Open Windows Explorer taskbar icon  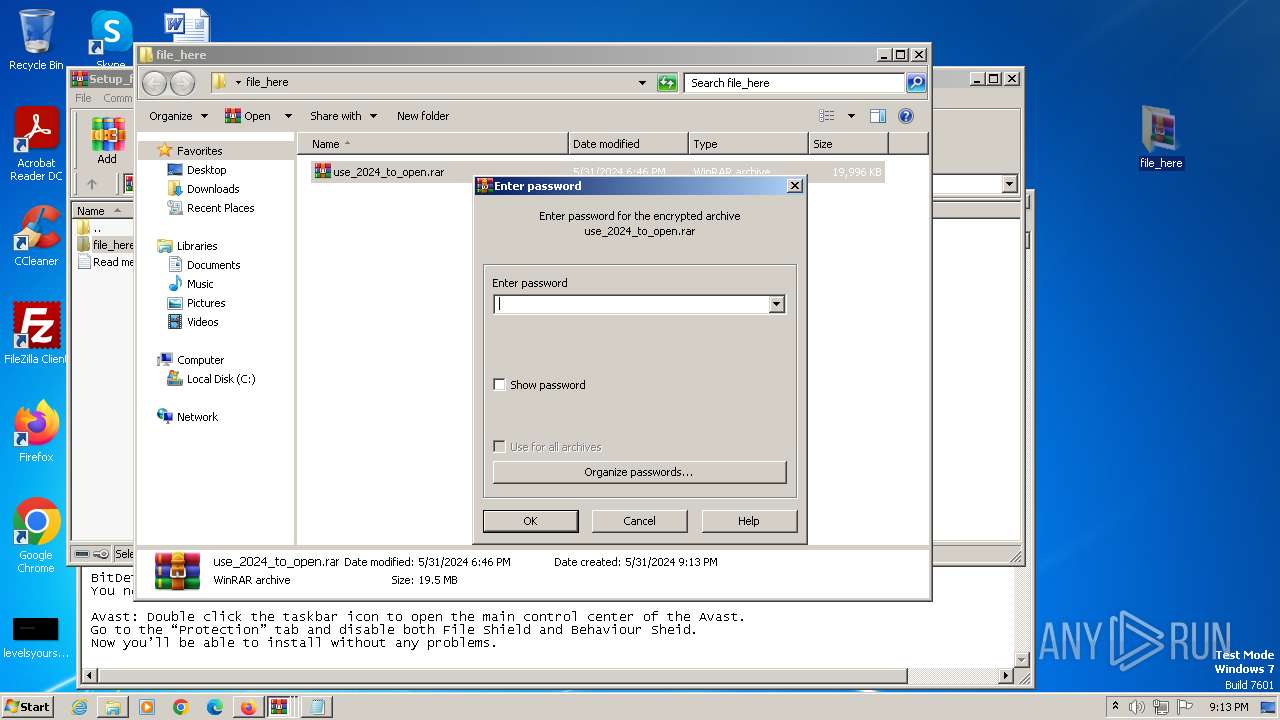tap(113, 707)
